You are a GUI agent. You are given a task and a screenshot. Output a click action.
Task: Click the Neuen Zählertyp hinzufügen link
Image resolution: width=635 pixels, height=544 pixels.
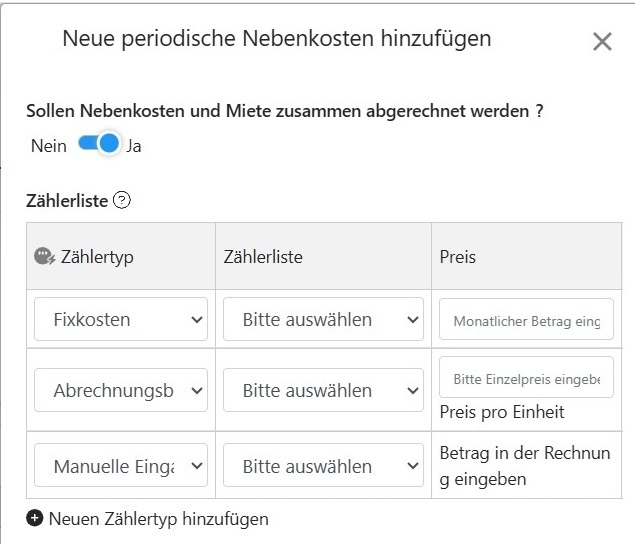(x=158, y=518)
